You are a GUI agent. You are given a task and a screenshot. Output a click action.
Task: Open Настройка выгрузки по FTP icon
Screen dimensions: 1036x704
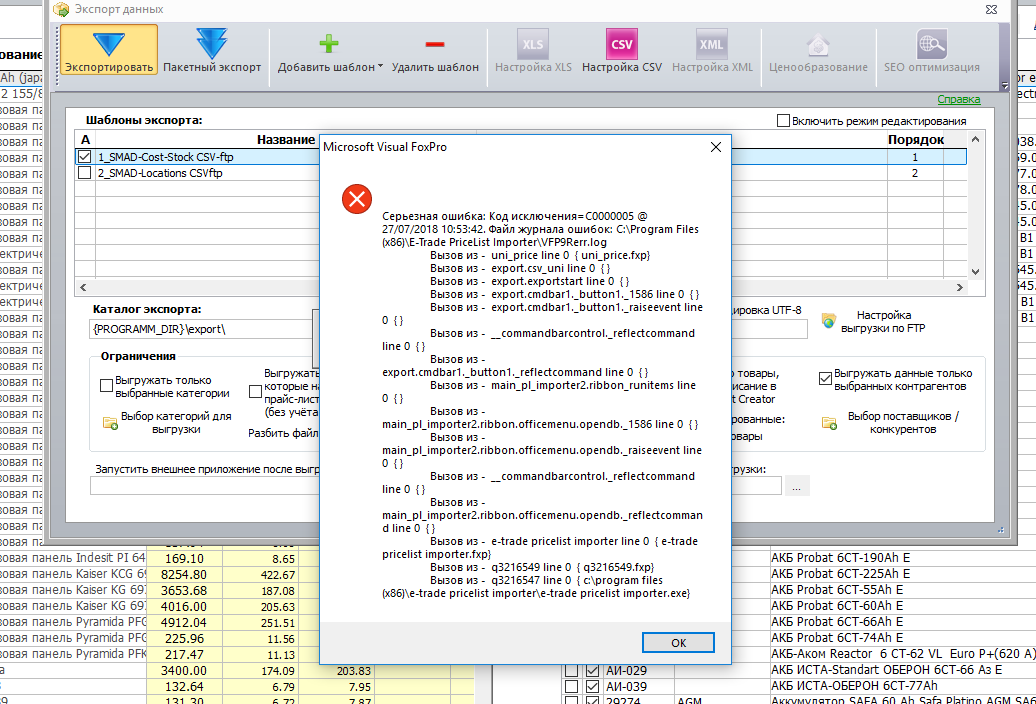(829, 321)
